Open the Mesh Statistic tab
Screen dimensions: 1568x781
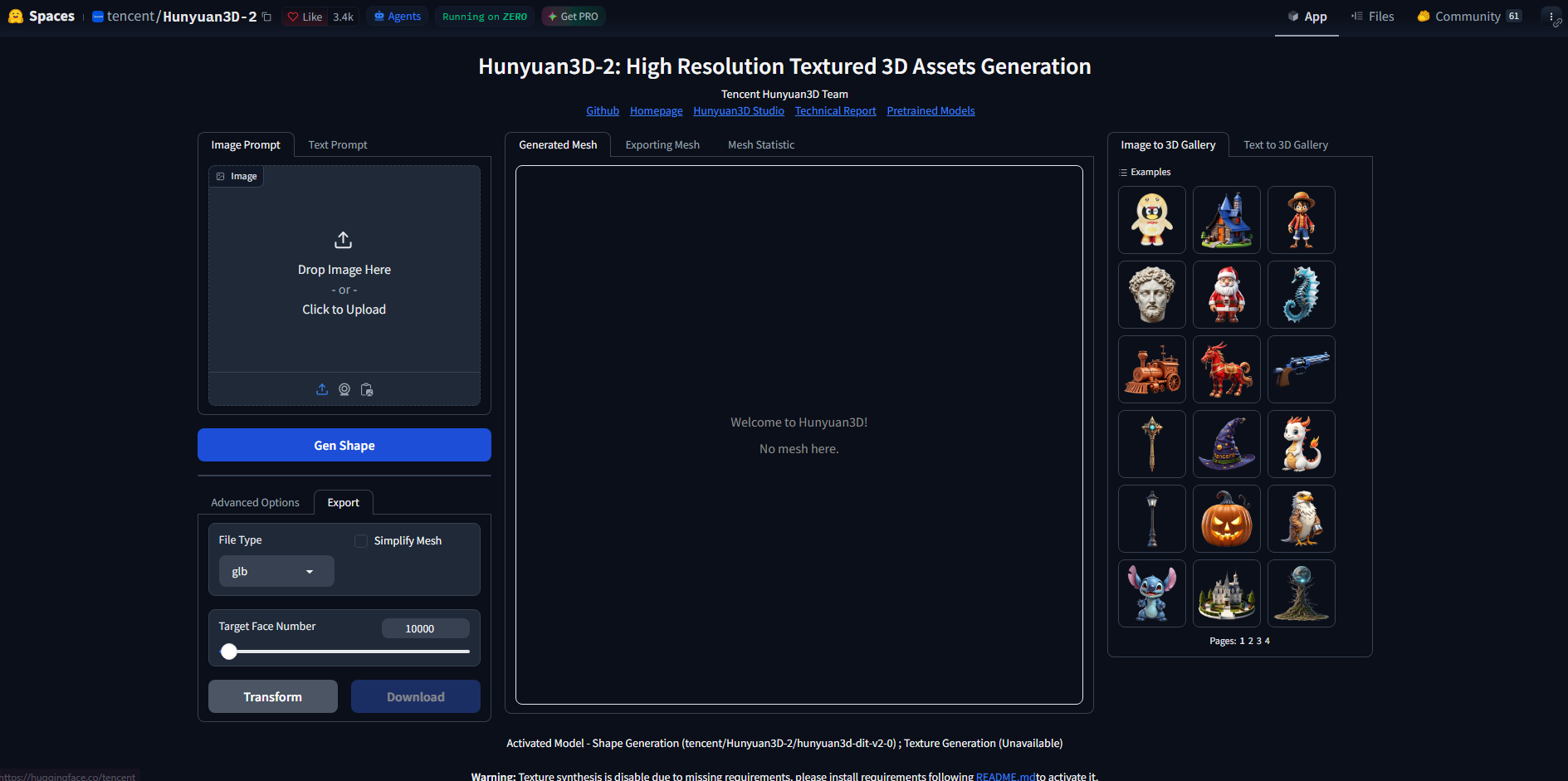pos(761,144)
